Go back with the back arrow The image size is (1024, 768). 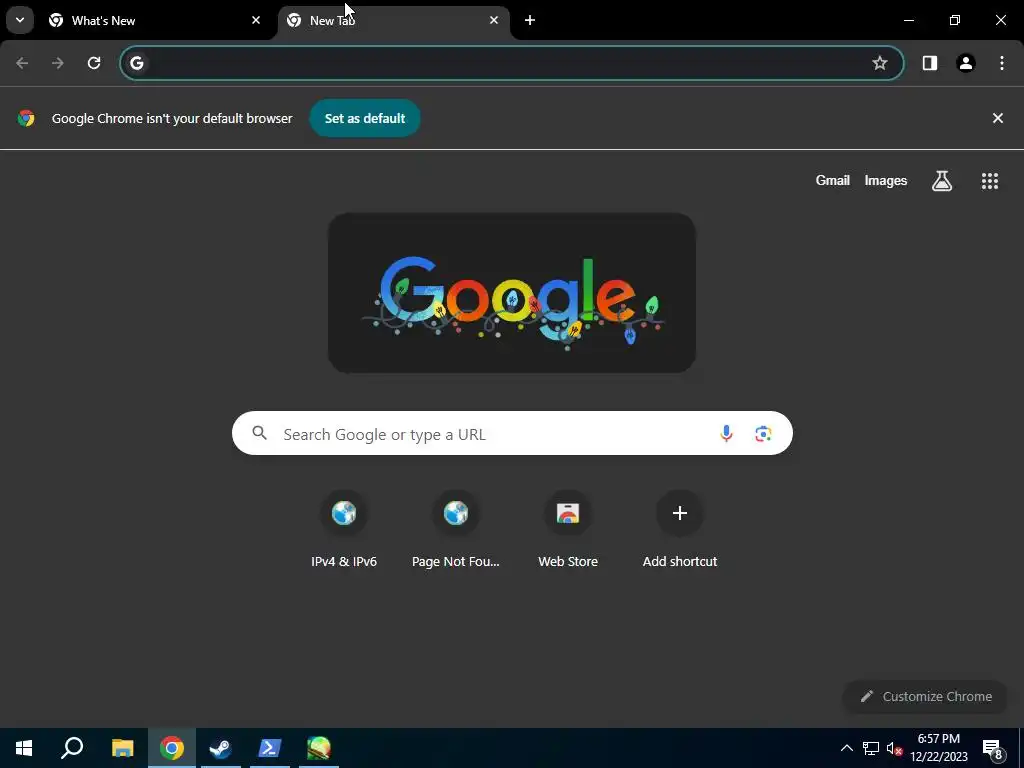click(22, 63)
